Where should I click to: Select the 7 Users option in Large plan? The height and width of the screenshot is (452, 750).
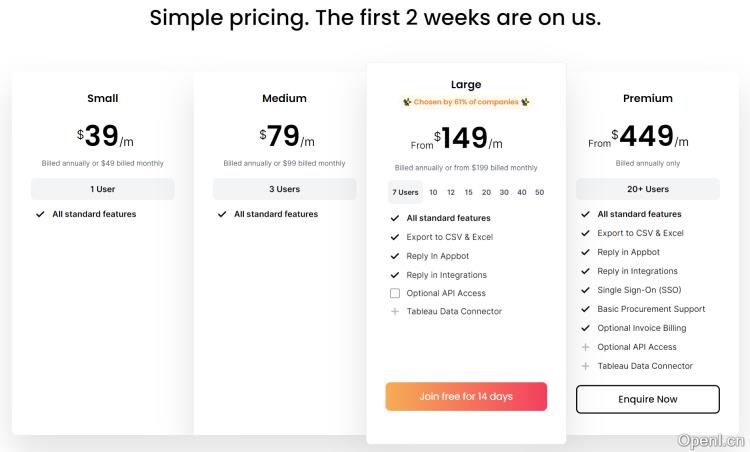[405, 192]
